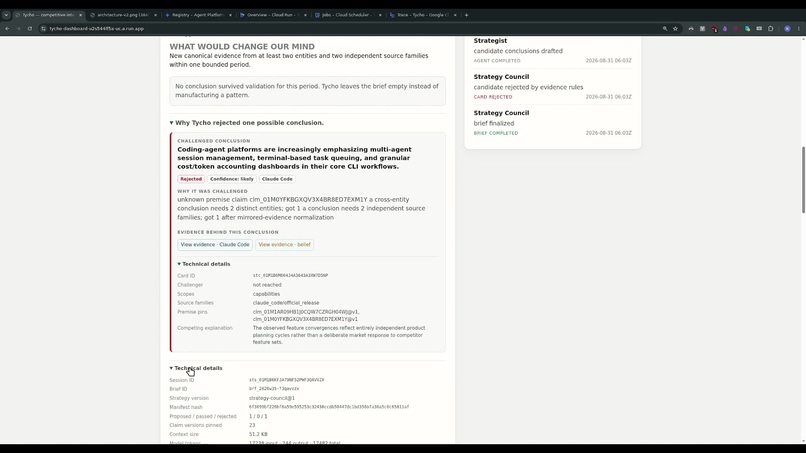Screen dimensions: 806x453
Task: Close the Jobs - Cloud Scheduler tab
Action: (x=380, y=15)
